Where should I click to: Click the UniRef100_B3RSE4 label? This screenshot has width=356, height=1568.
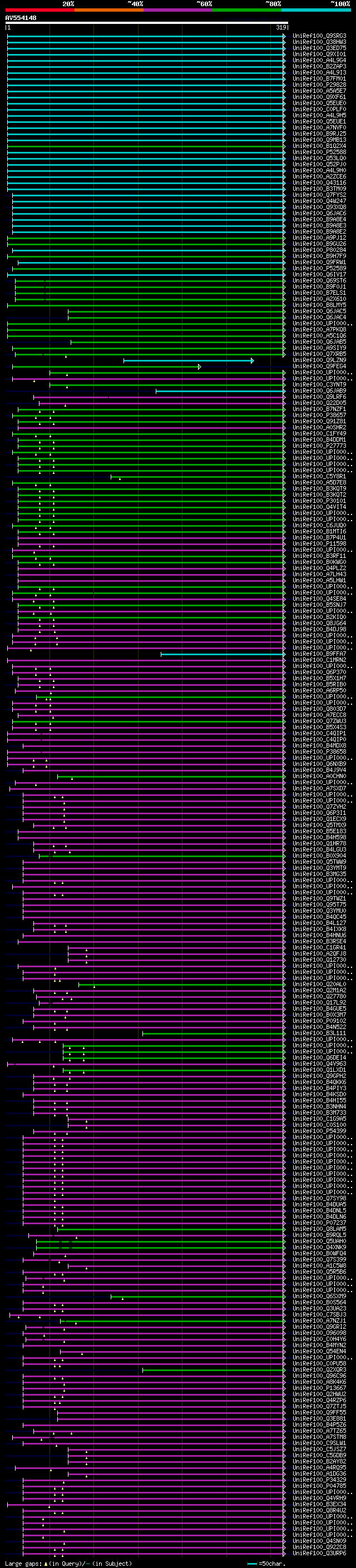click(x=319, y=941)
